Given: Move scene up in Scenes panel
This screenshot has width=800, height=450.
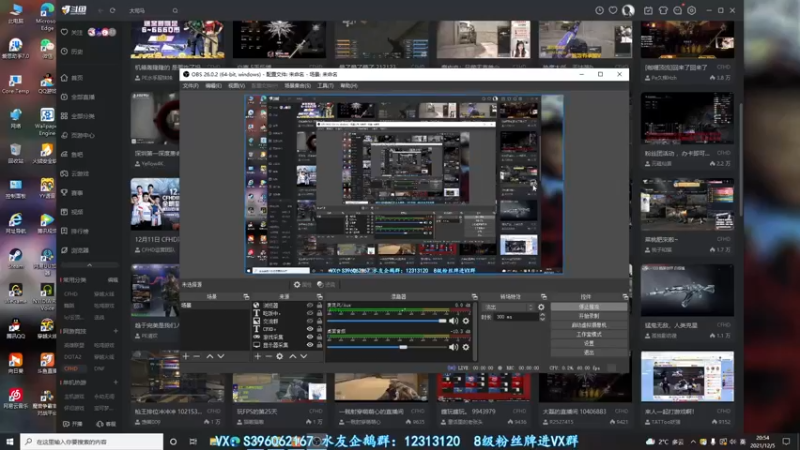Looking at the screenshot, I should [x=210, y=356].
